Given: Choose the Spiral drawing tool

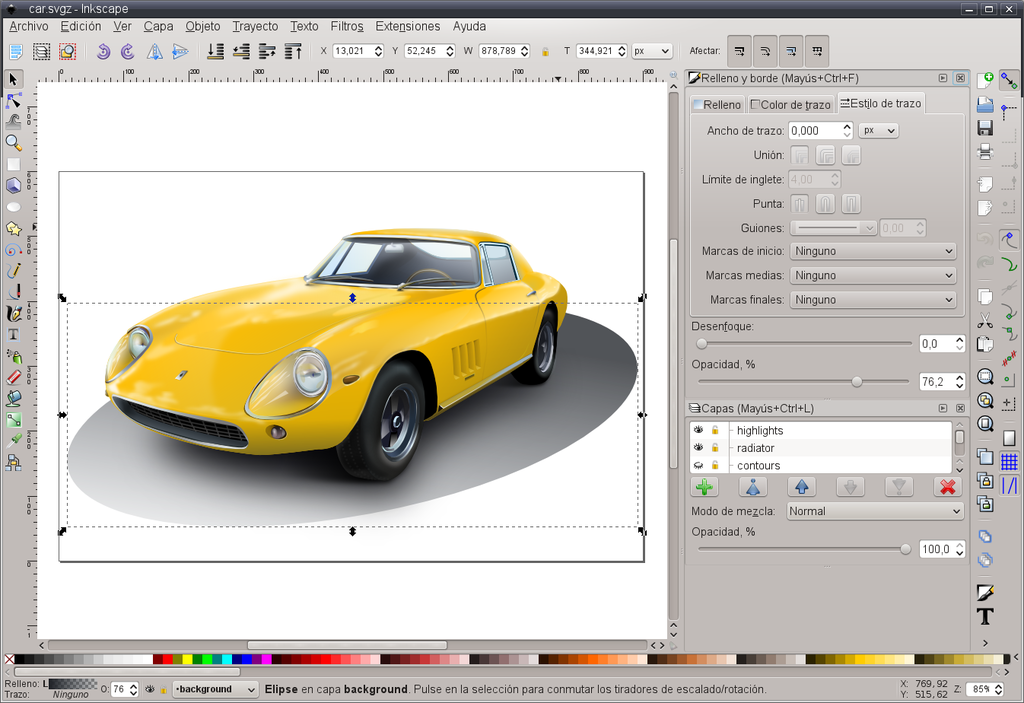Looking at the screenshot, I should pos(14,250).
